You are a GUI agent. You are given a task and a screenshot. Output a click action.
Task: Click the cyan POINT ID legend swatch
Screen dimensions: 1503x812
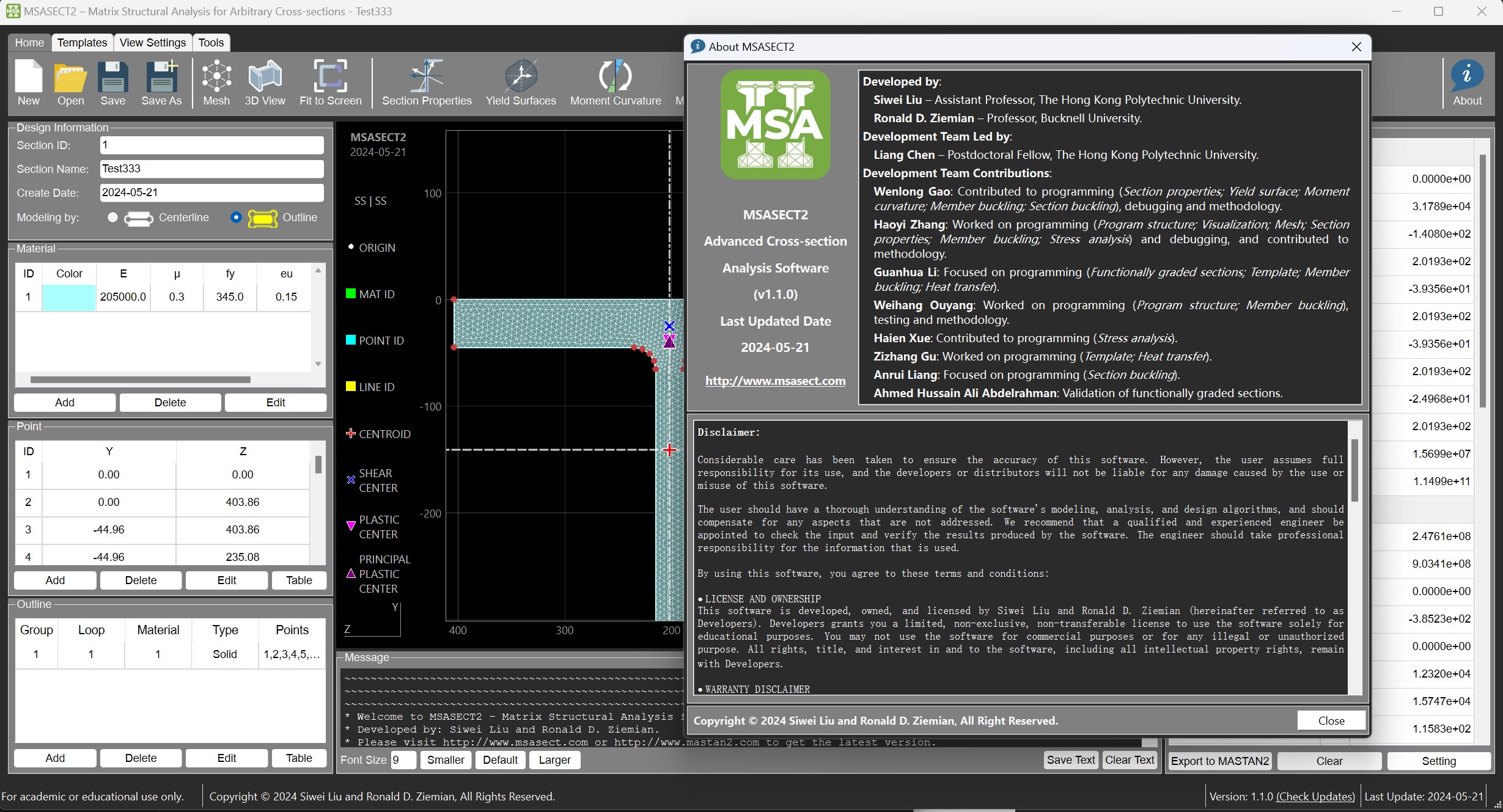[x=351, y=340]
